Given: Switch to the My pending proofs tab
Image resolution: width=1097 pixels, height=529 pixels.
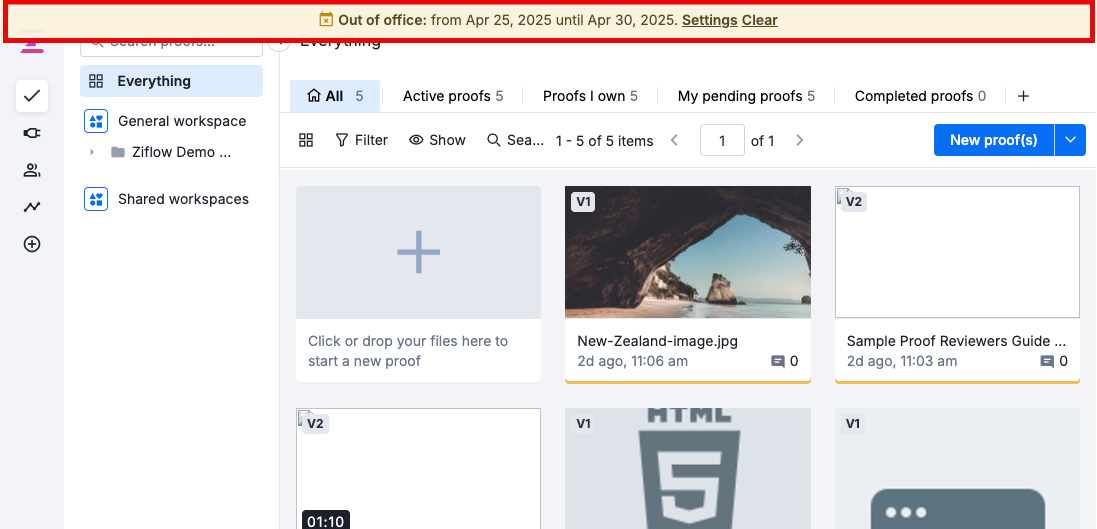Looking at the screenshot, I should [746, 97].
